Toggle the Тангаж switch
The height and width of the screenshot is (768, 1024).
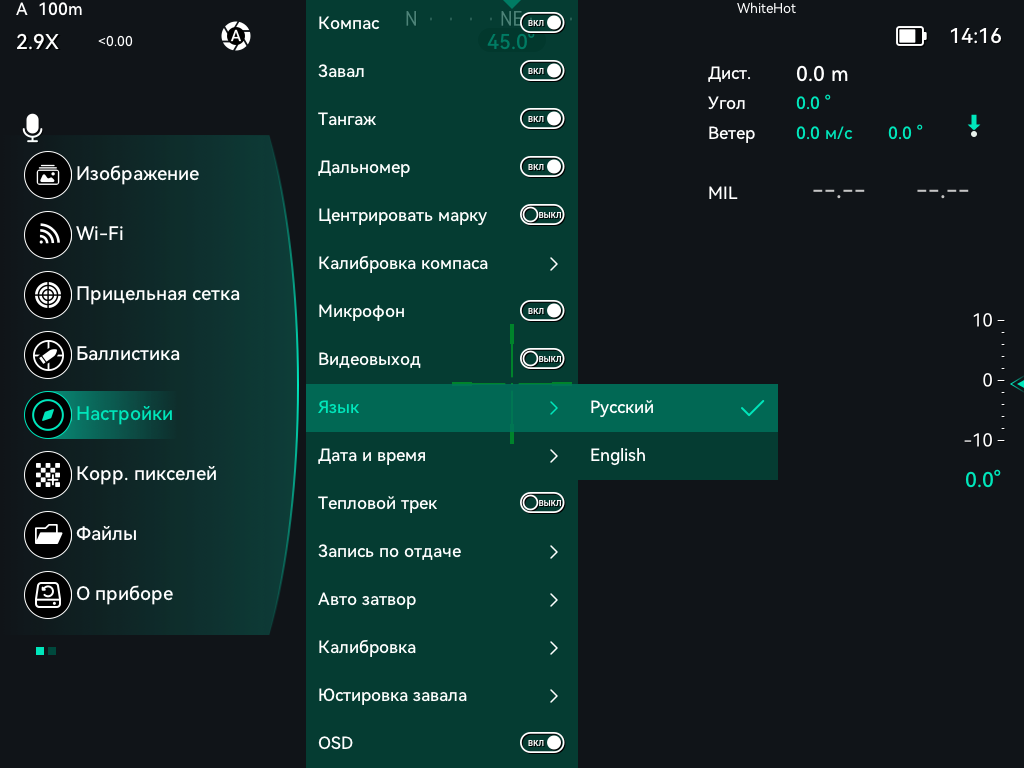(x=542, y=119)
